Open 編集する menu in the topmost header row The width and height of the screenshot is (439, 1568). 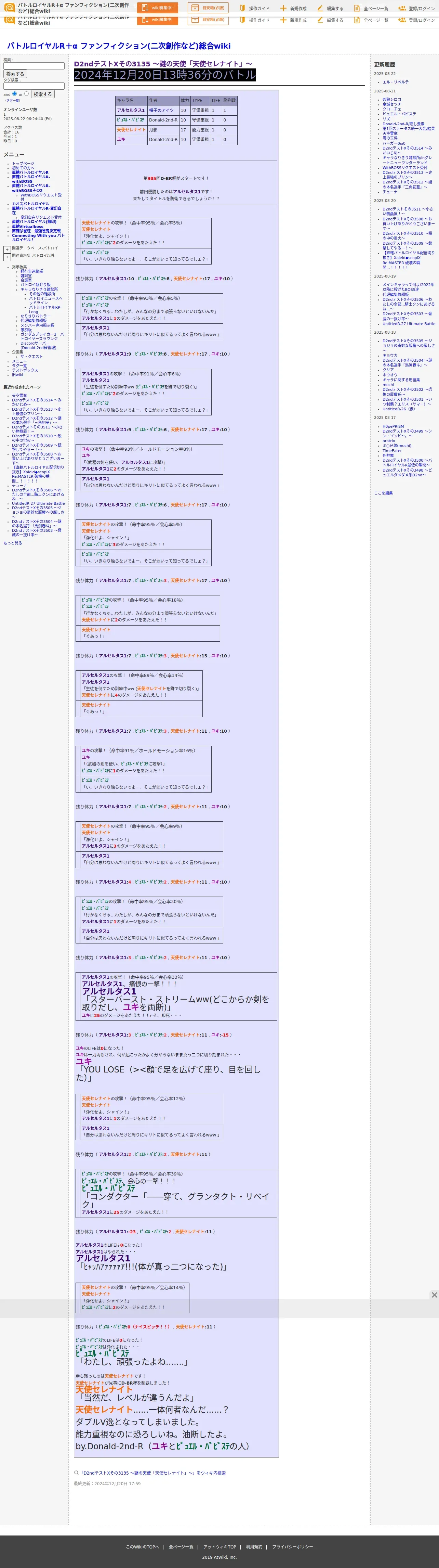(x=330, y=9)
